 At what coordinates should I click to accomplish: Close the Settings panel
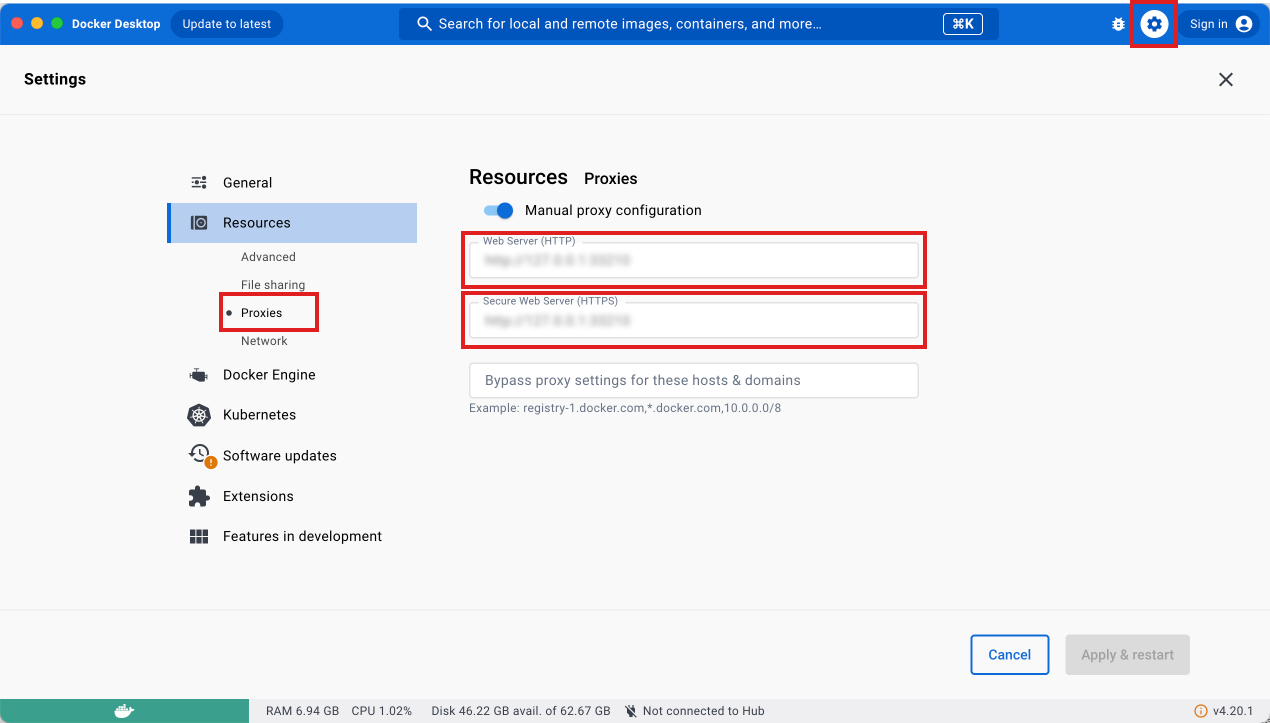1226,80
